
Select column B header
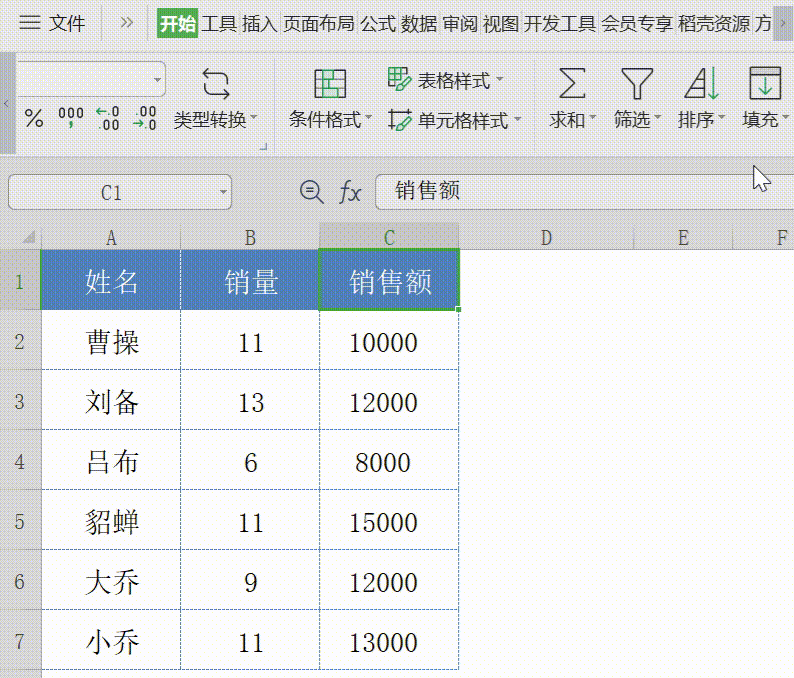click(x=250, y=237)
